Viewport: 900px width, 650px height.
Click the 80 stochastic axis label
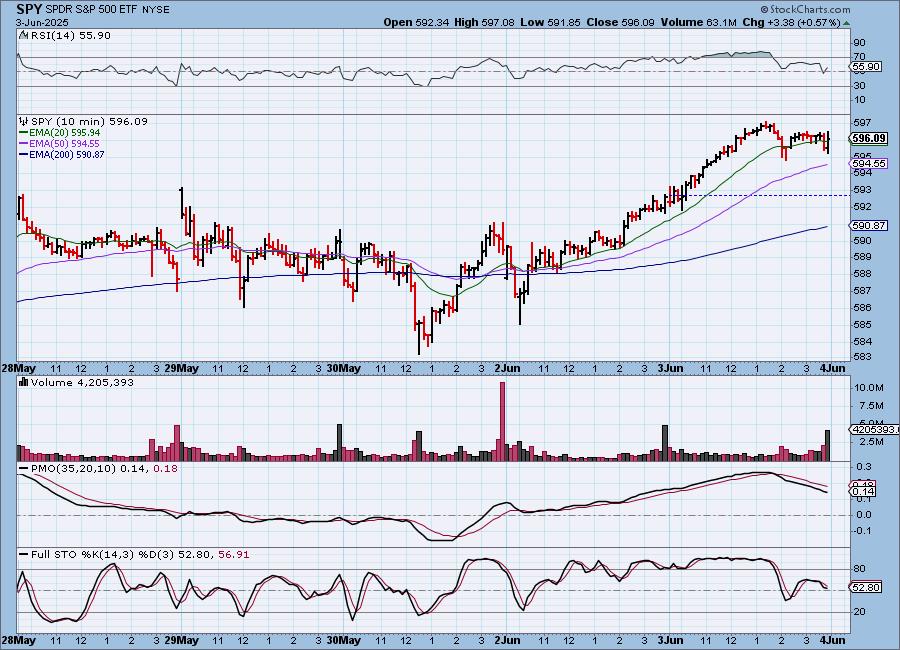(859, 569)
